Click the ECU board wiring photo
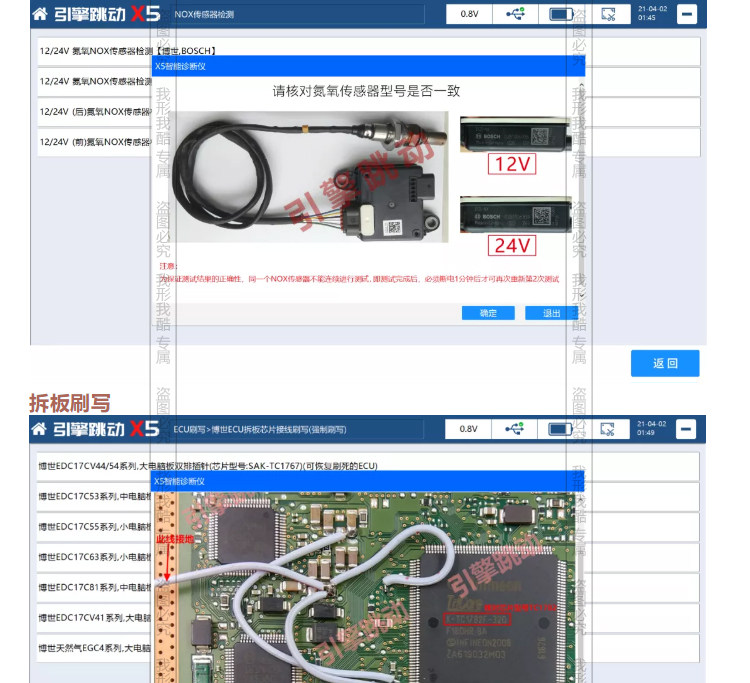The image size is (750, 683). click(x=364, y=587)
